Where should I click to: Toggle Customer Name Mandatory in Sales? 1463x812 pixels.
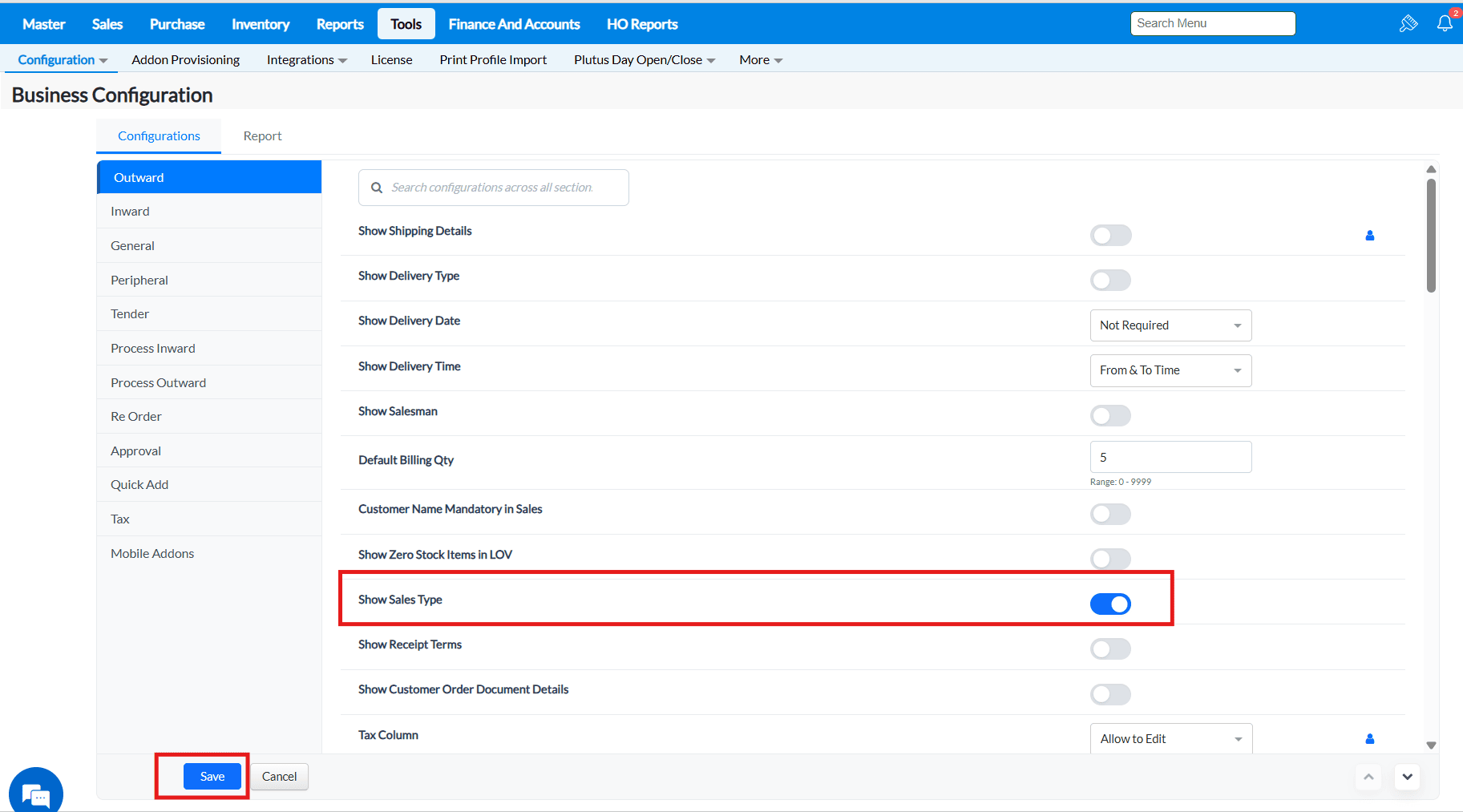pos(1110,514)
